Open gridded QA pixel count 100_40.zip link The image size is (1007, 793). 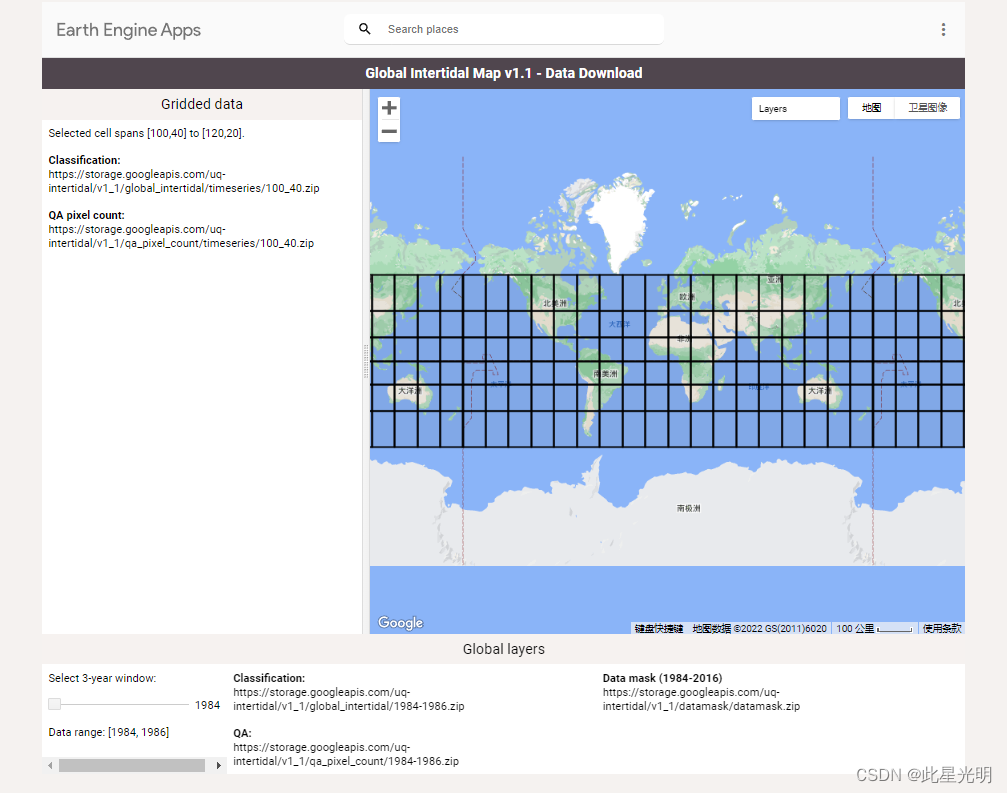(181, 236)
